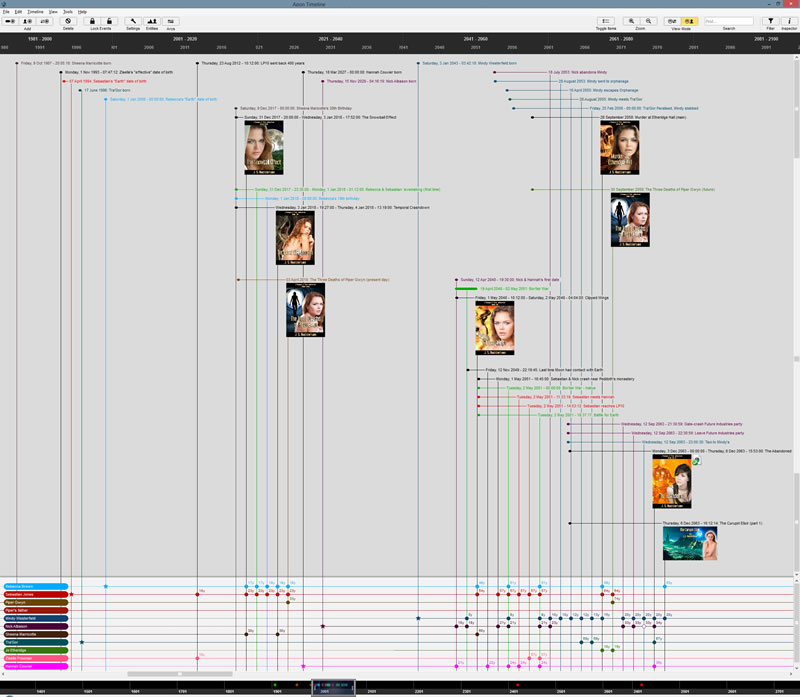The height and width of the screenshot is (697, 800).
Task: Open the Edit menu
Action: [18, 12]
